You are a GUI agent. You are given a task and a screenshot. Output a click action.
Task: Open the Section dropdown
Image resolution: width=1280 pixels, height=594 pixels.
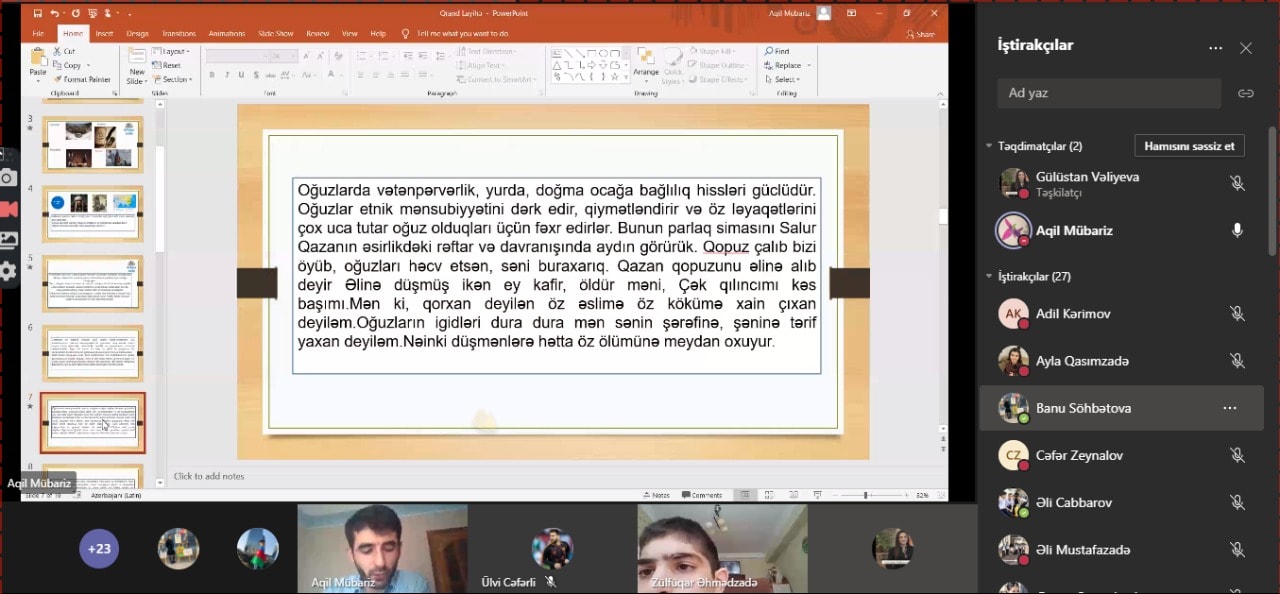point(172,79)
